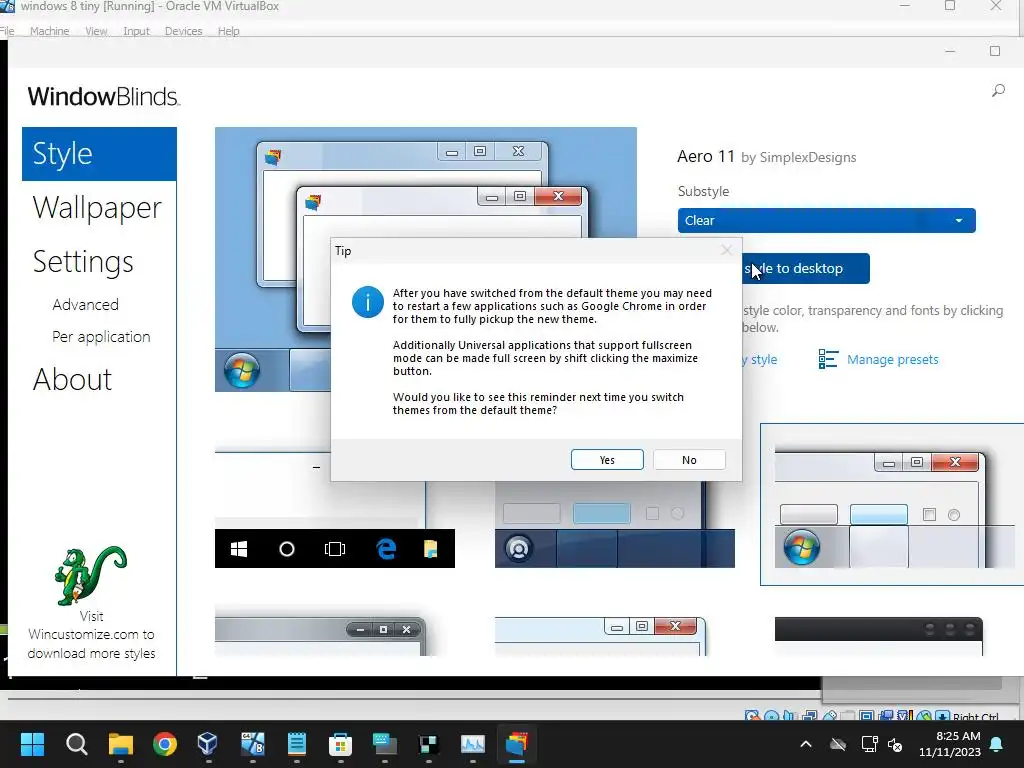Click the blue info icon in Tip dialog
Viewport: 1024px width, 768px height.
[368, 302]
